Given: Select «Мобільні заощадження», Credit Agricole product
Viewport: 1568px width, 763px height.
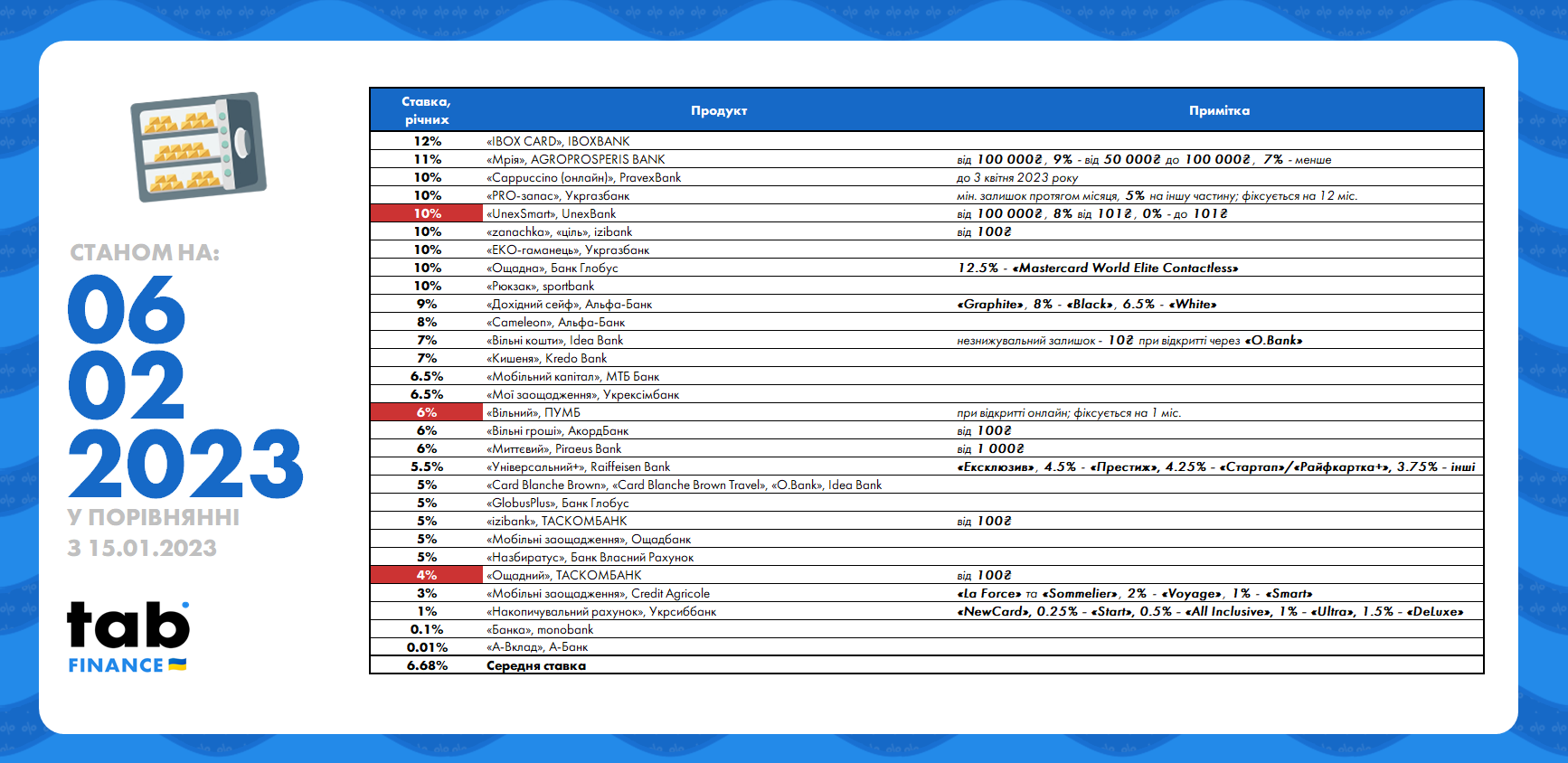Looking at the screenshot, I should pyautogui.click(x=599, y=593).
